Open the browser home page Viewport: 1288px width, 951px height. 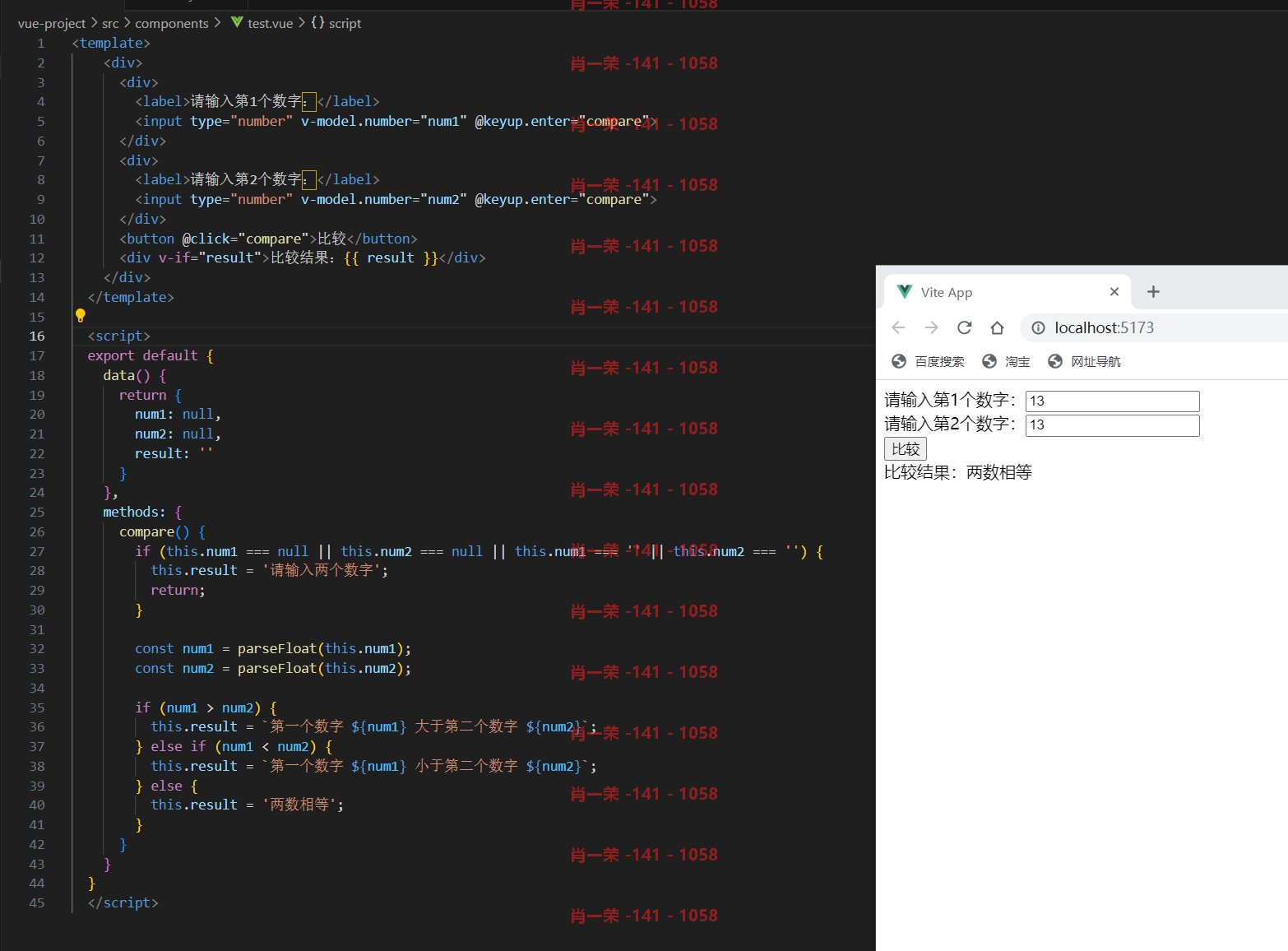pyautogui.click(x=997, y=327)
